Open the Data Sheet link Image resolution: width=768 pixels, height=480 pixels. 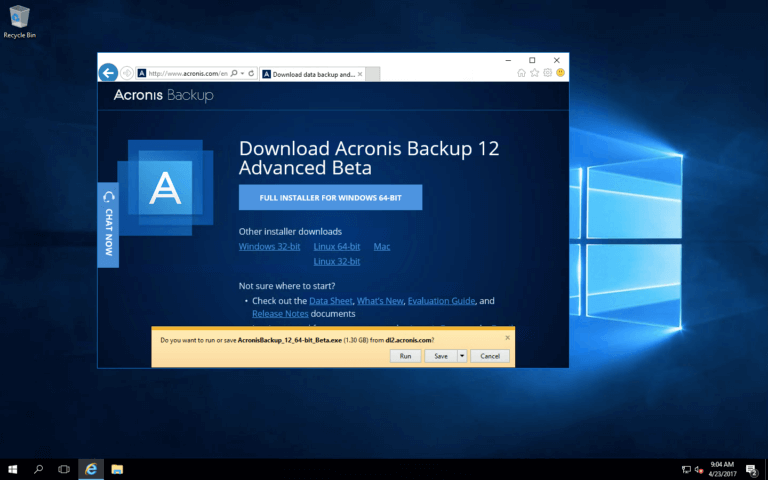tap(331, 301)
